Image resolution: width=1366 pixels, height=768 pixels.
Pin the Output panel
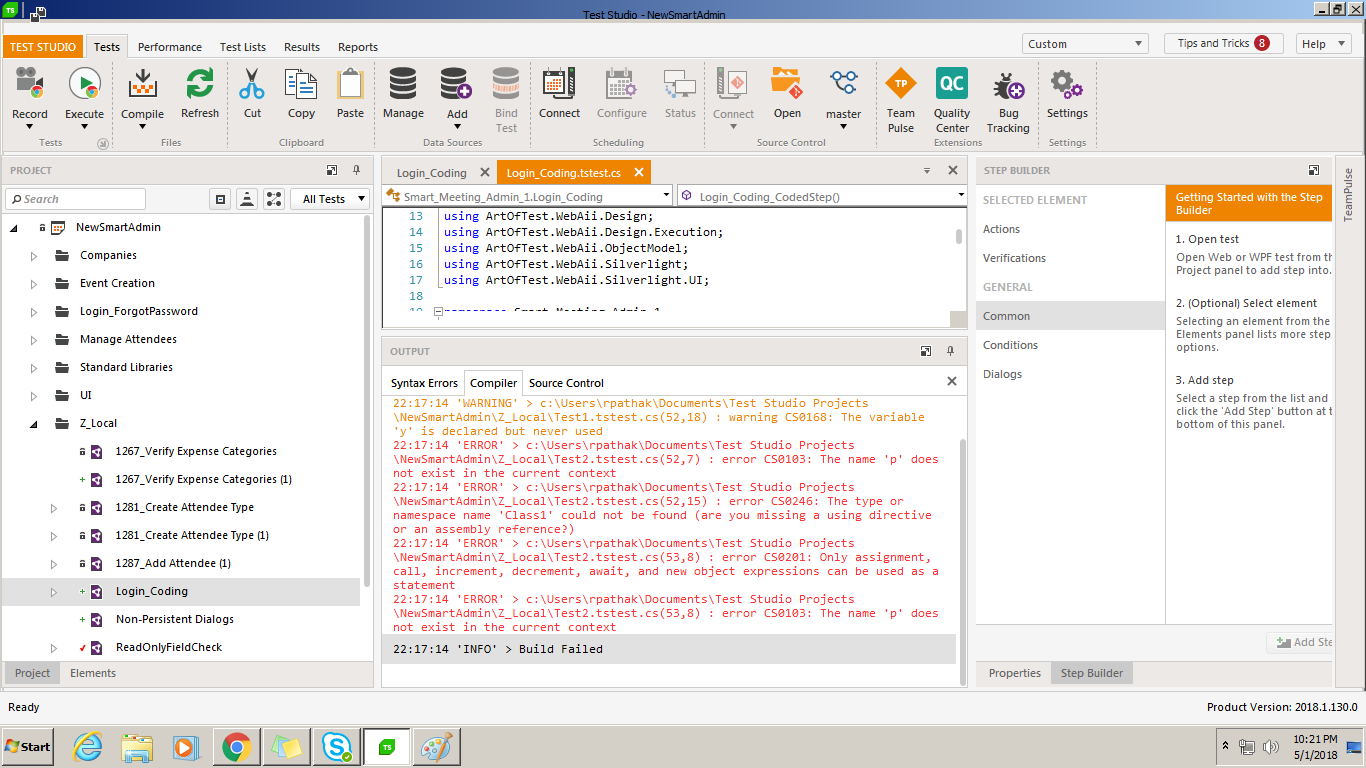(950, 351)
